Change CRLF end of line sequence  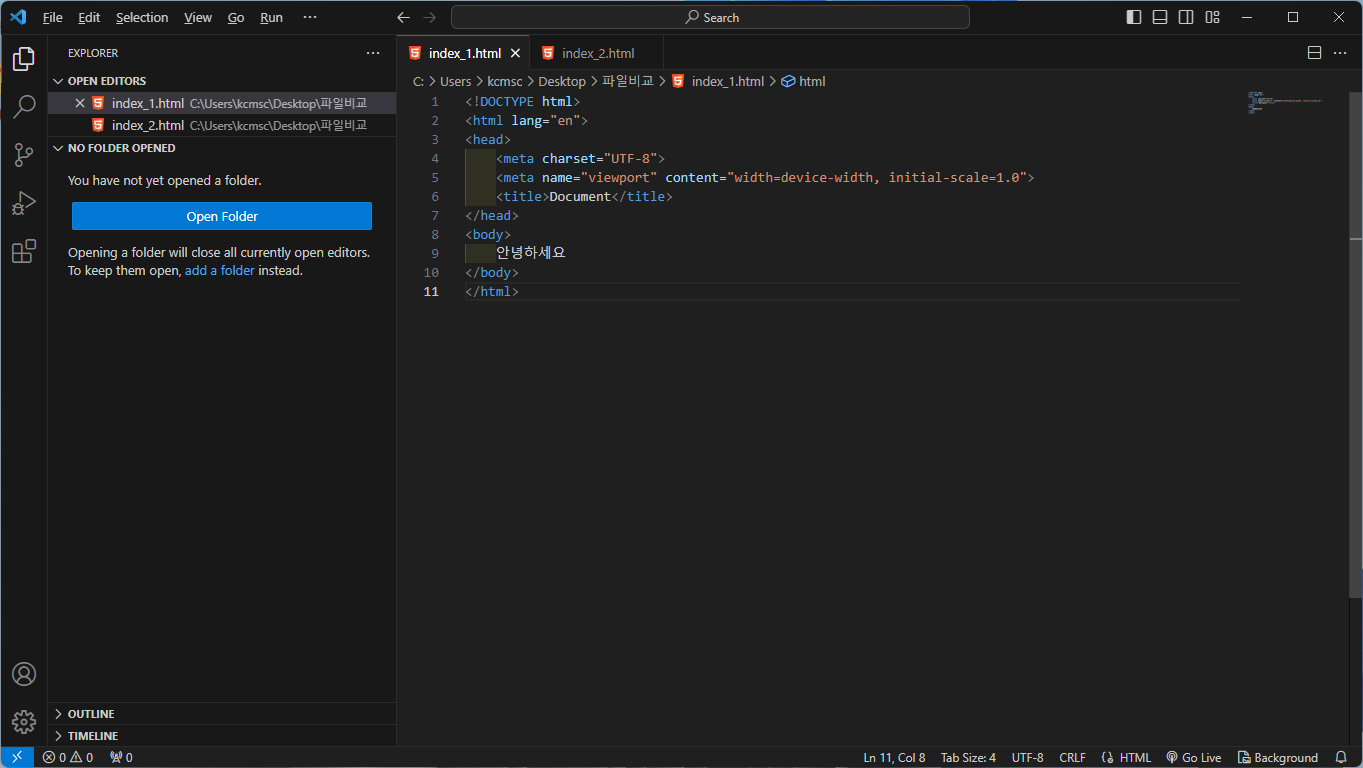click(x=1072, y=757)
